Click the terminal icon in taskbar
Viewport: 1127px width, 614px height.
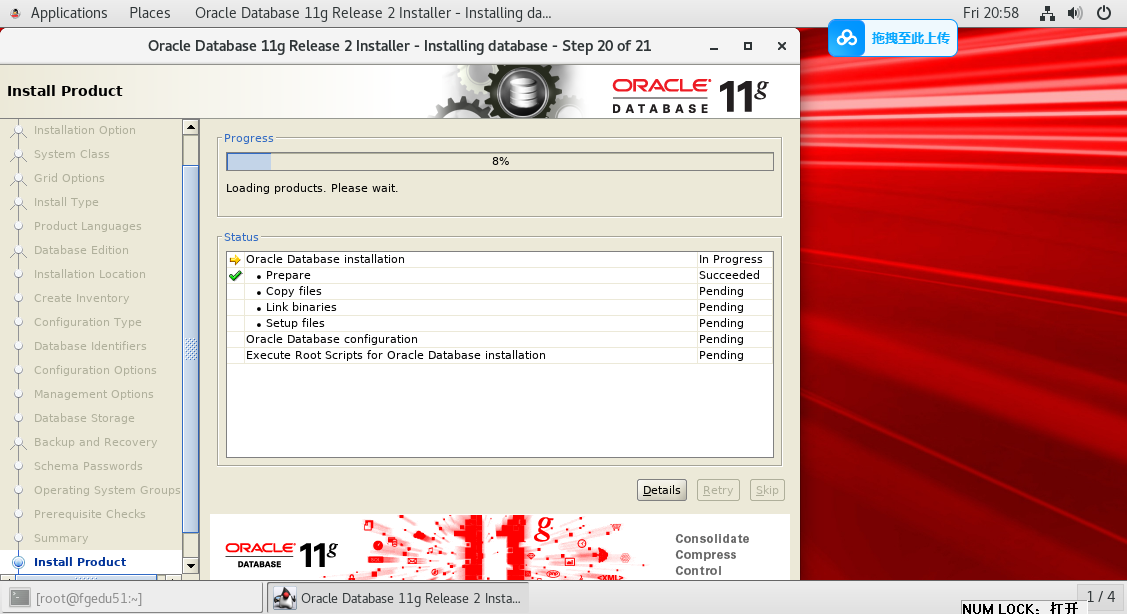coord(20,597)
